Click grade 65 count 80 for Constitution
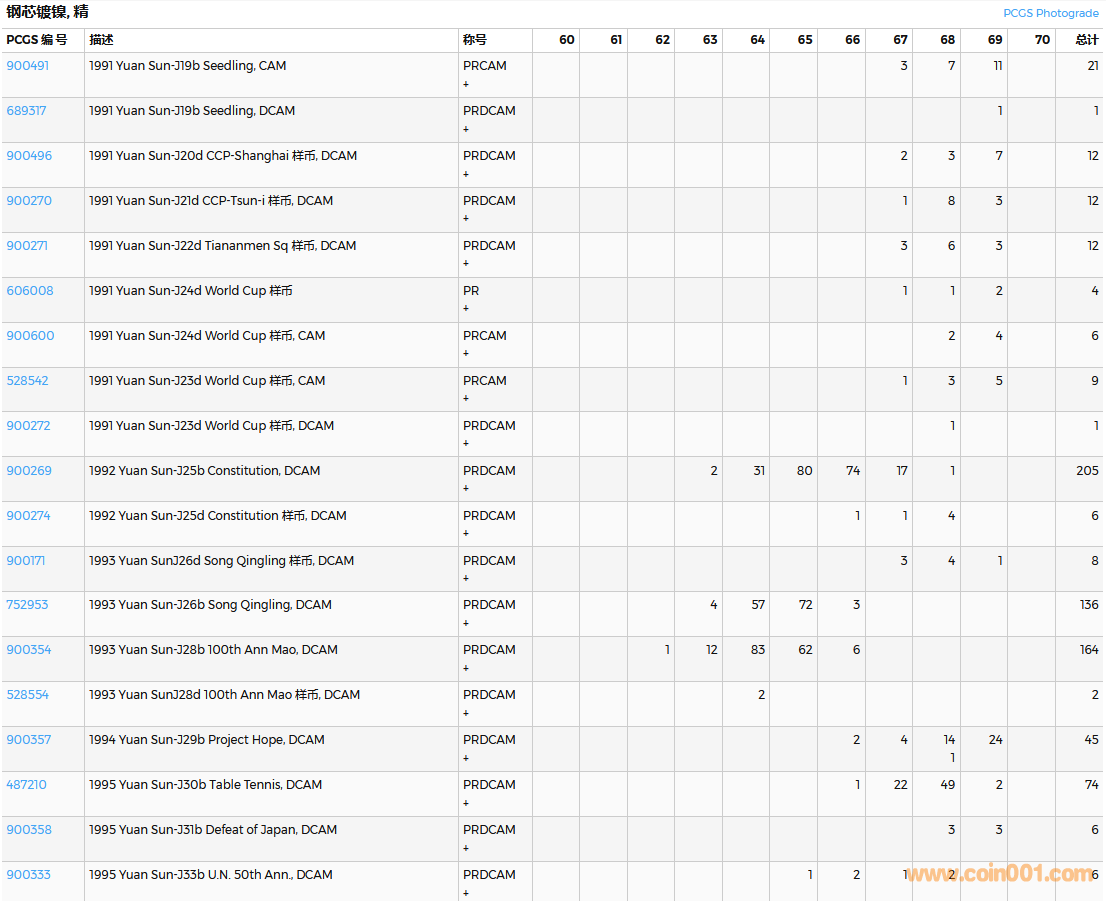This screenshot has height=901, width=1106. coord(804,471)
